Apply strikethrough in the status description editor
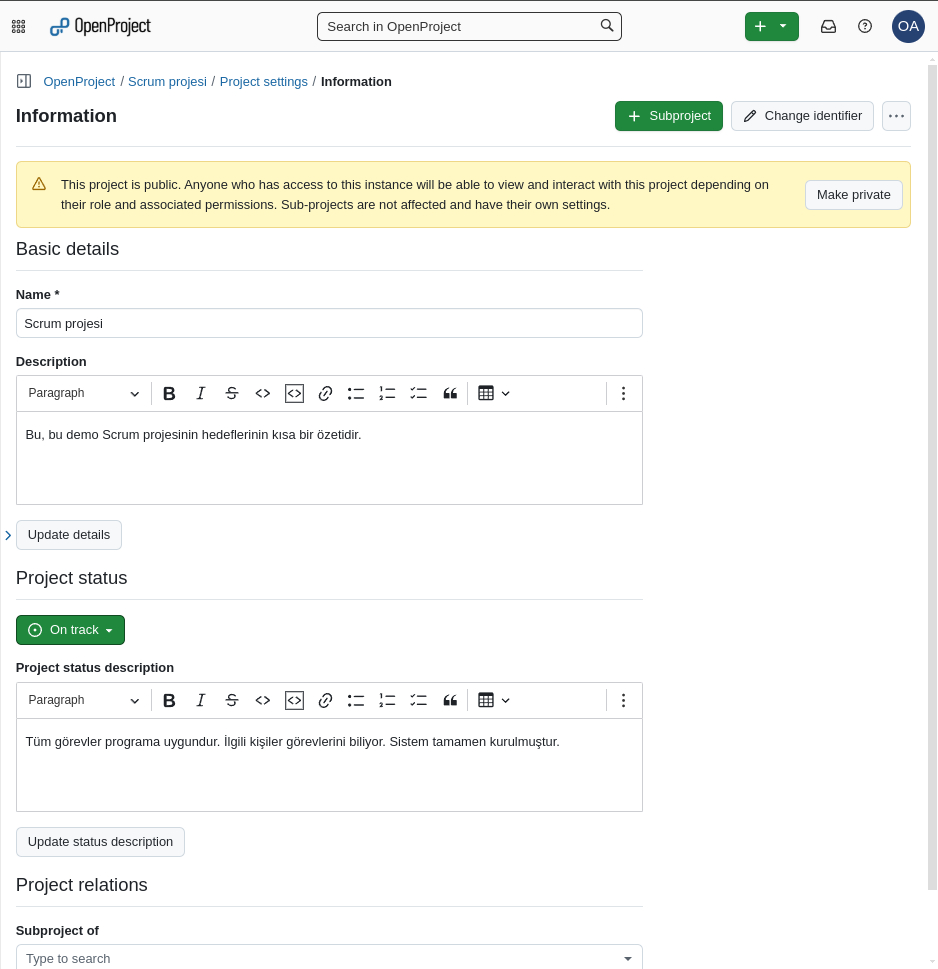The image size is (938, 969). [x=231, y=700]
